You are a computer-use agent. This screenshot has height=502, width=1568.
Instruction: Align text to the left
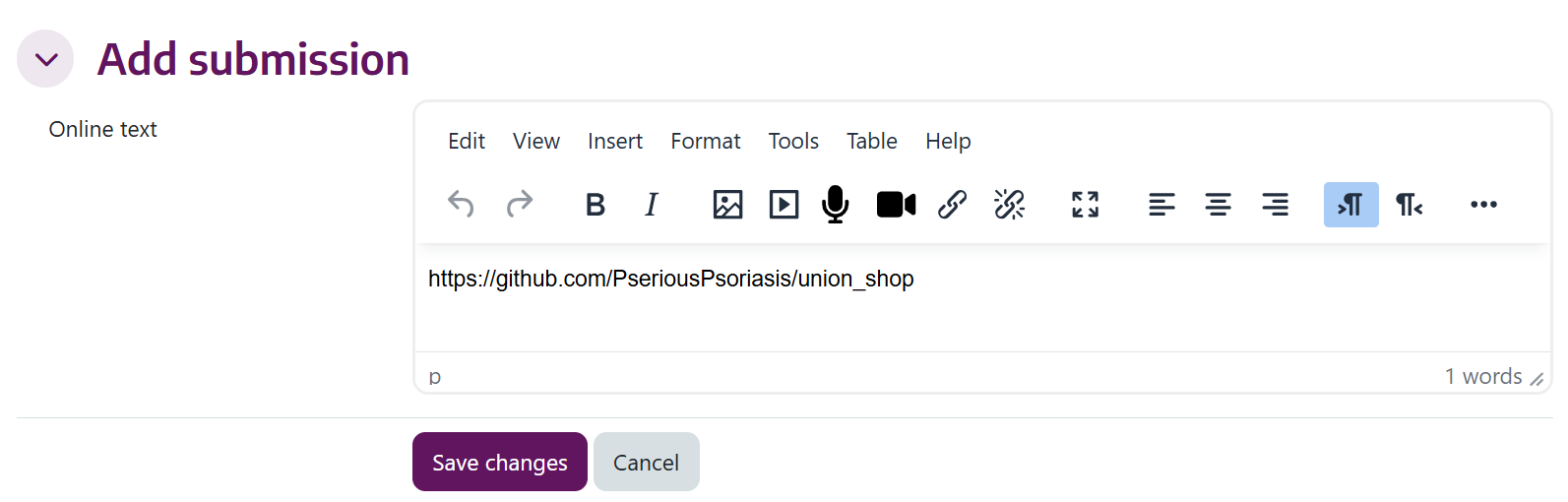[x=1161, y=205]
